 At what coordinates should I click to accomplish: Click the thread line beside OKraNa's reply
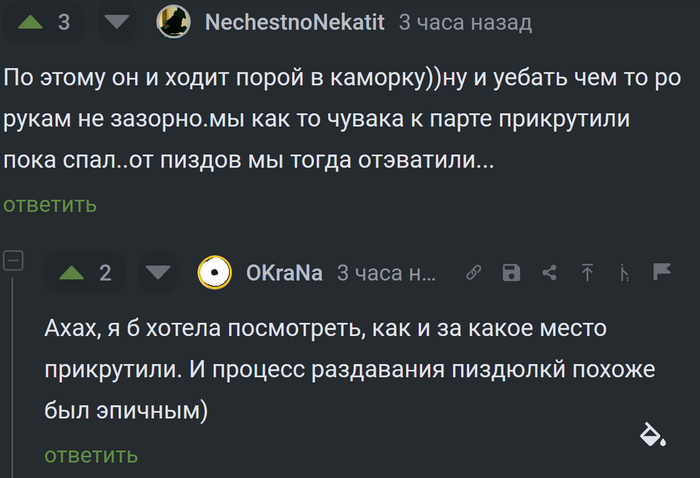coord(12,377)
